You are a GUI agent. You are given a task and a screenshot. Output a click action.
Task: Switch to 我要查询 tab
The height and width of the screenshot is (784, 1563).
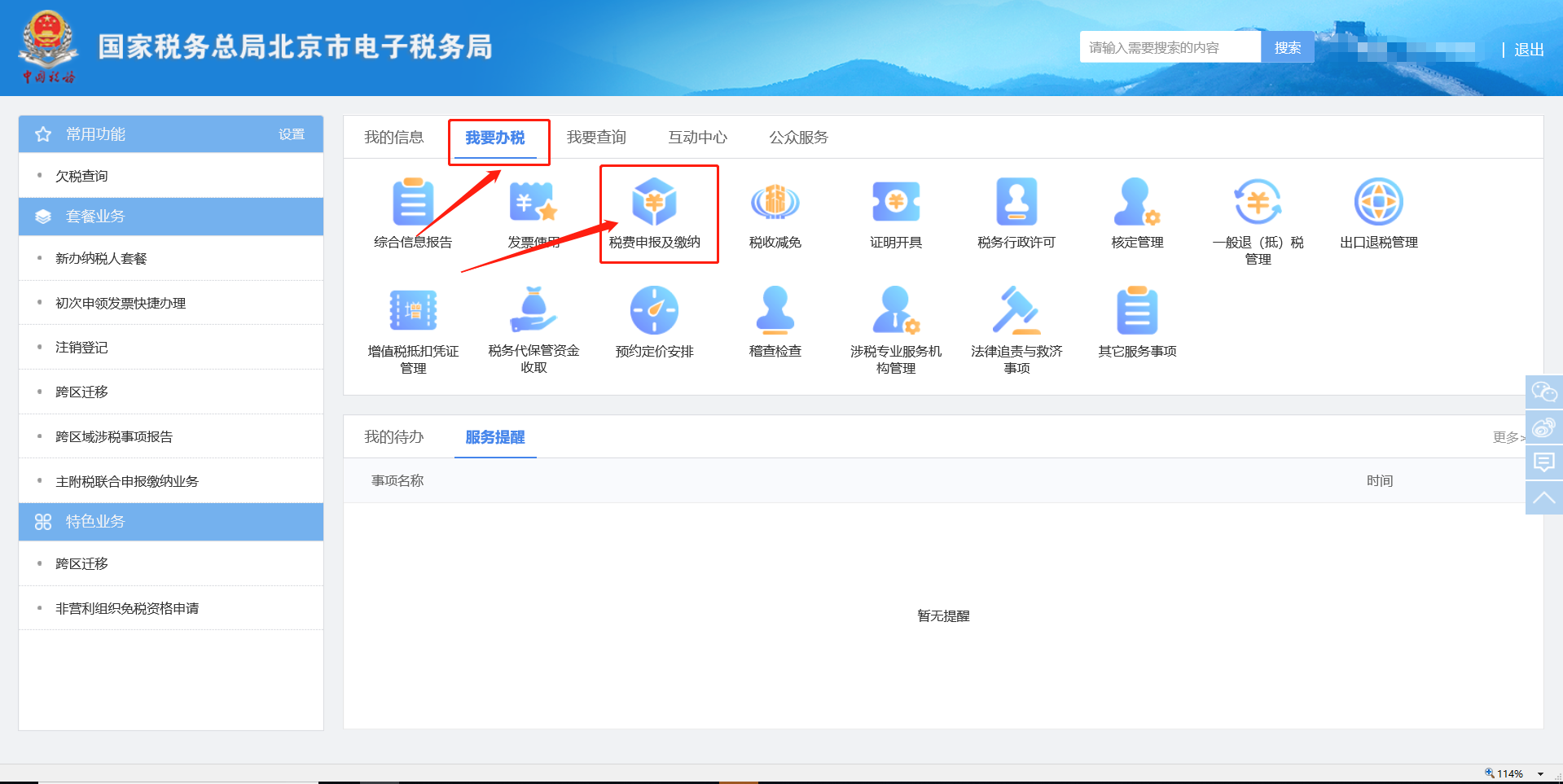pos(596,138)
